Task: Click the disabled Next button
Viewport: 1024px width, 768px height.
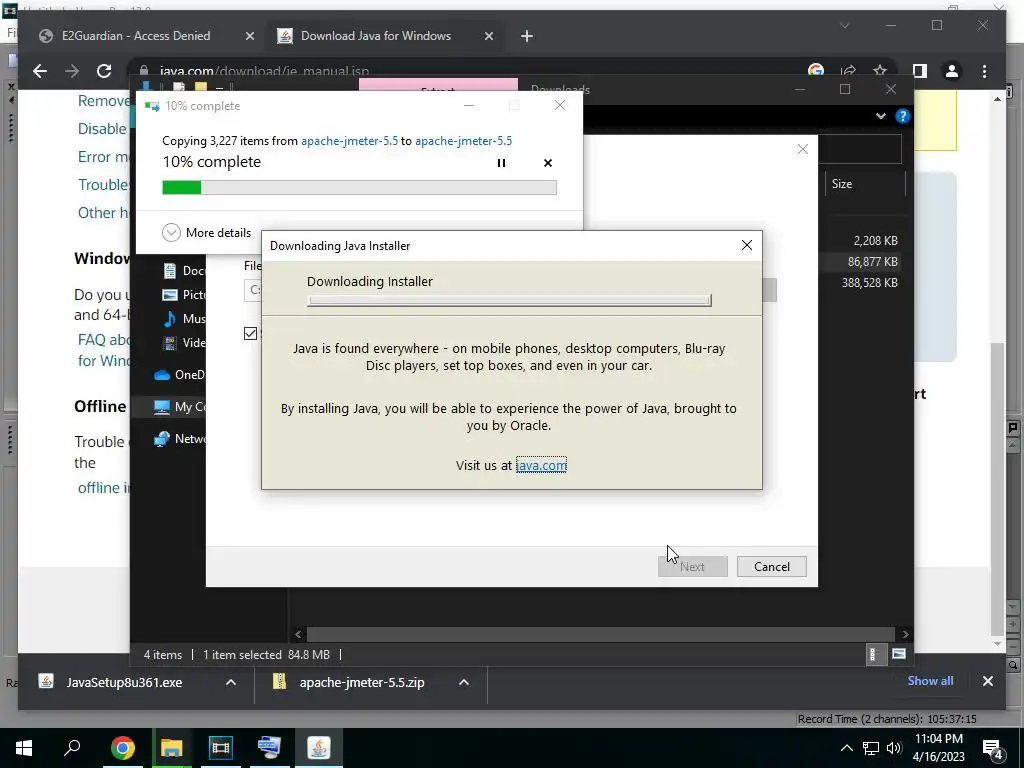Action: [693, 567]
